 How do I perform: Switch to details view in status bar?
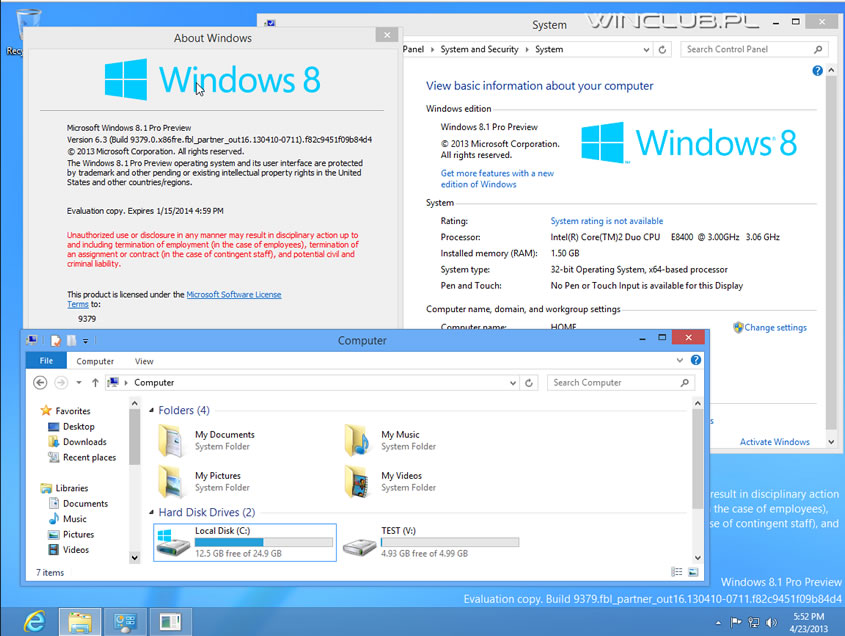point(677,572)
